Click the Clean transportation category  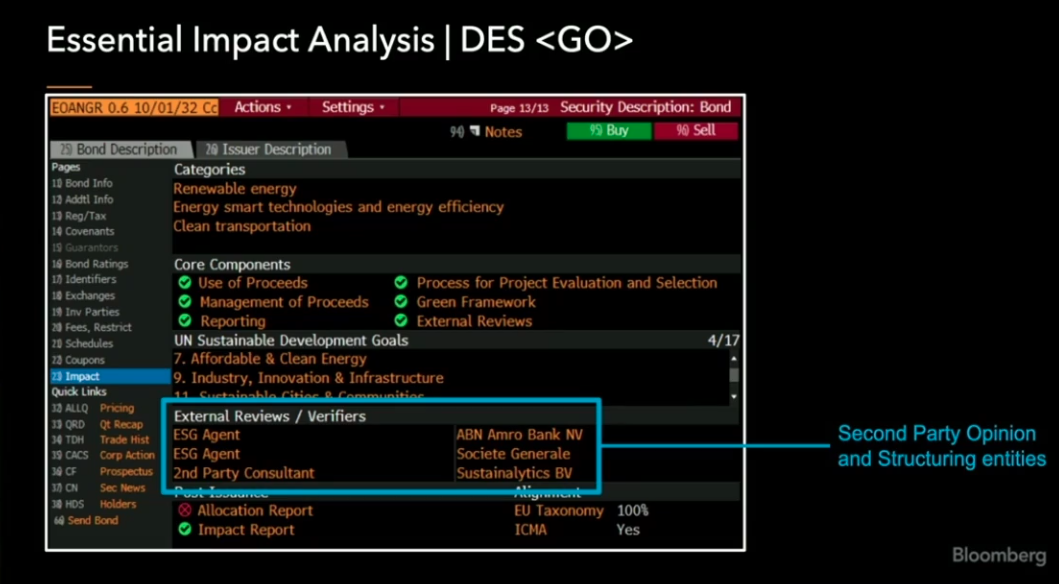(x=242, y=226)
